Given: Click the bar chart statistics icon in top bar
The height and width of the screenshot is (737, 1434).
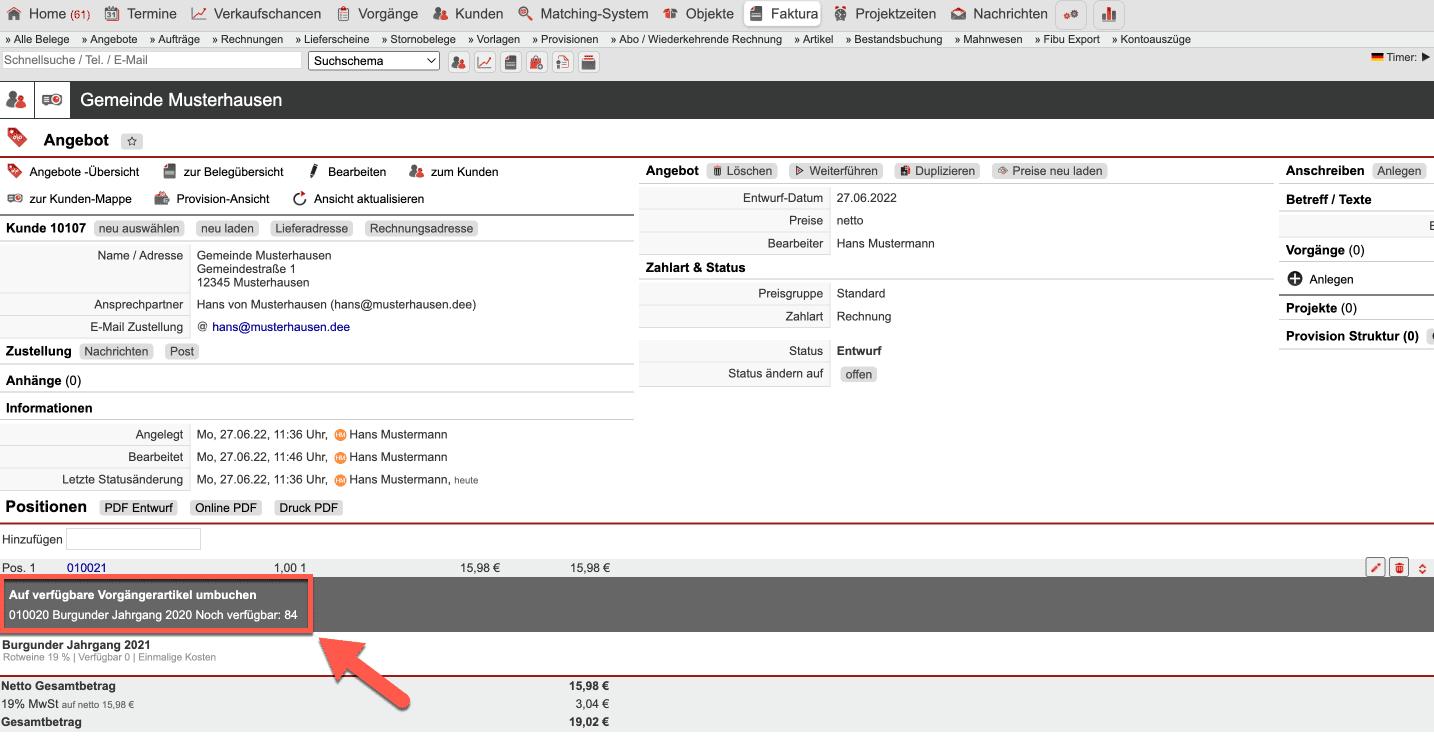Looking at the screenshot, I should (x=1109, y=14).
